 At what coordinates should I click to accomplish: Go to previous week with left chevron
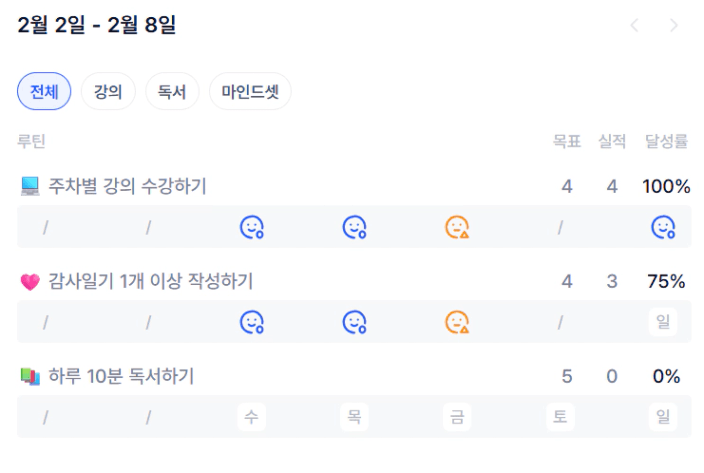coord(634,26)
